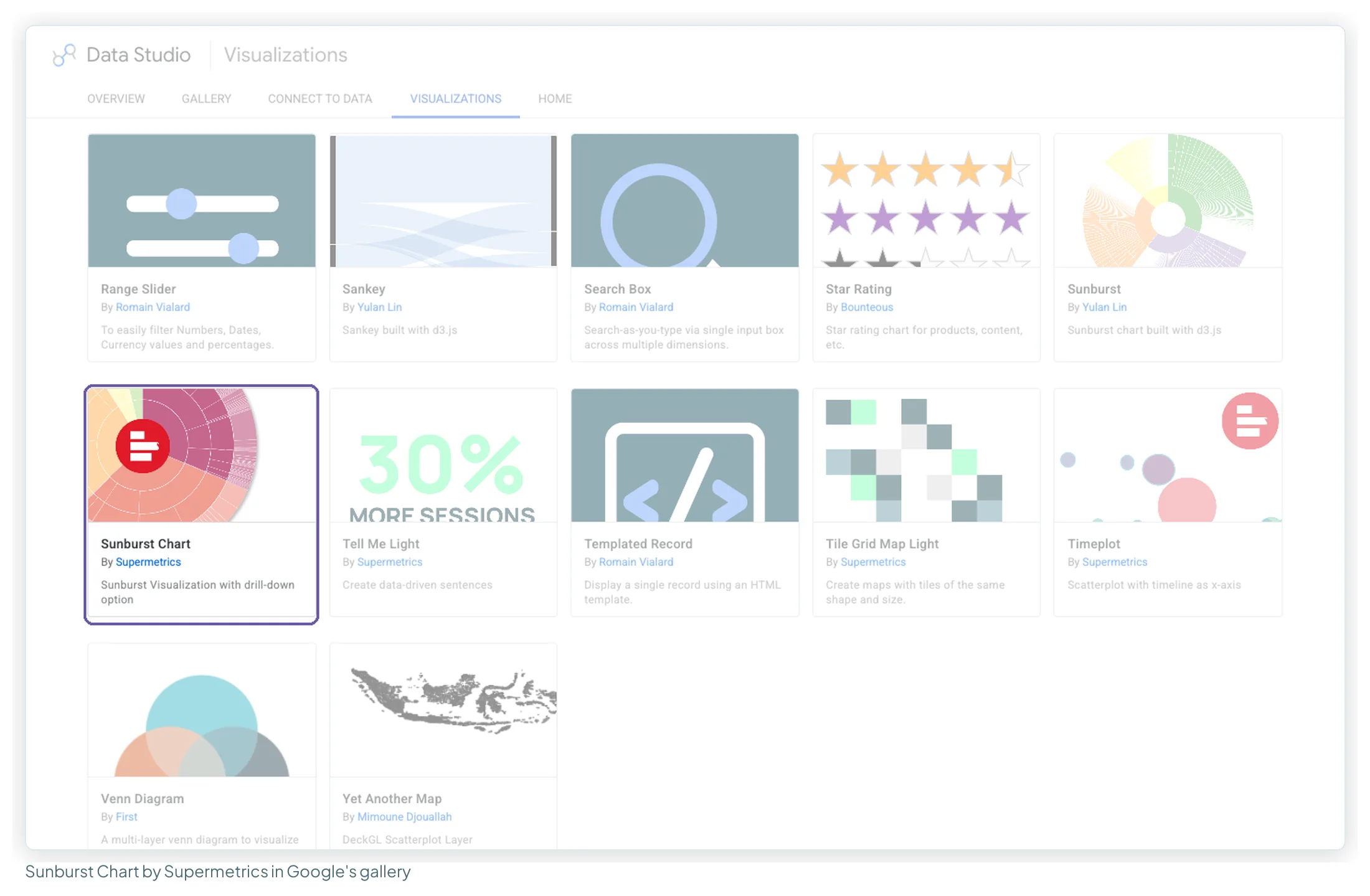Click the 'Create data-driven sentences' description

(417, 585)
